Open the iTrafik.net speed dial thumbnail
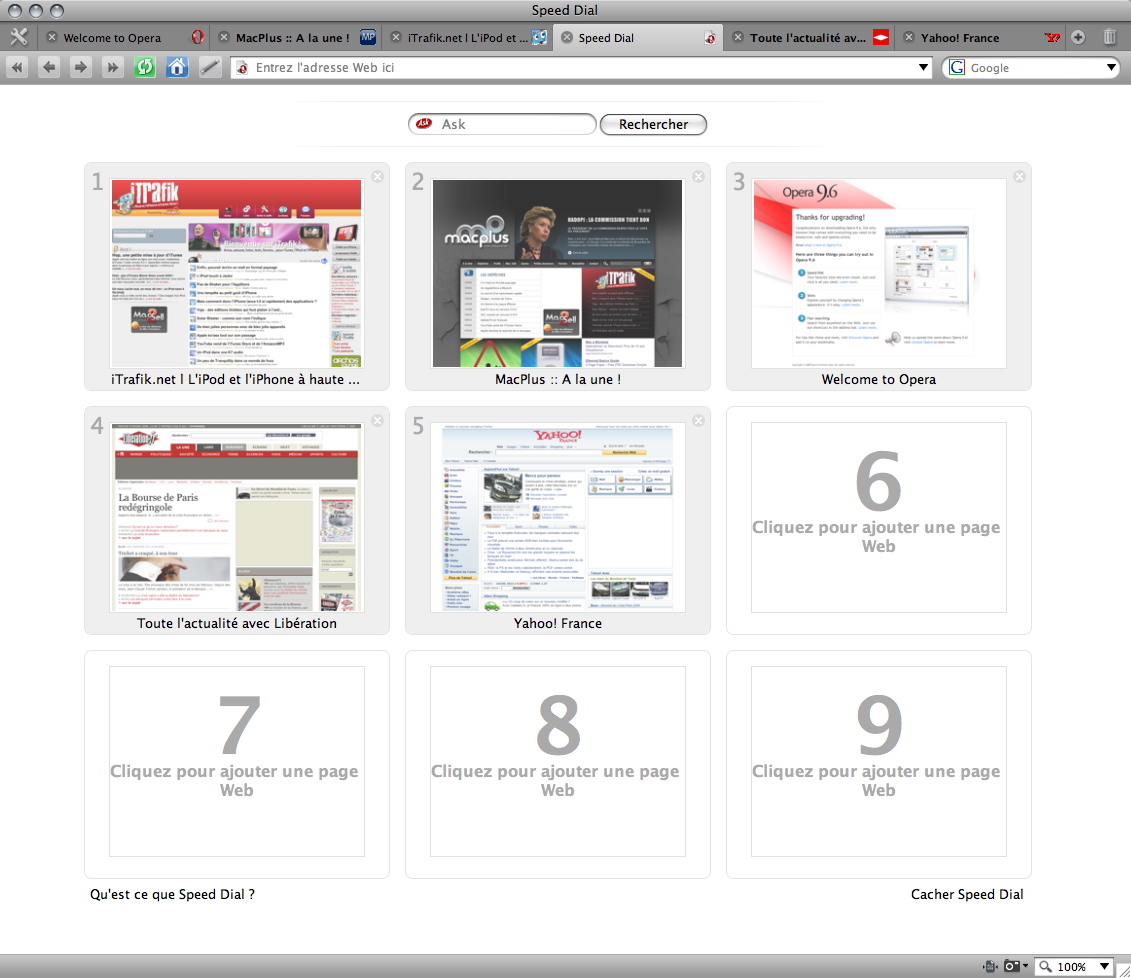Screen dimensions: 1131x978 pos(237,274)
